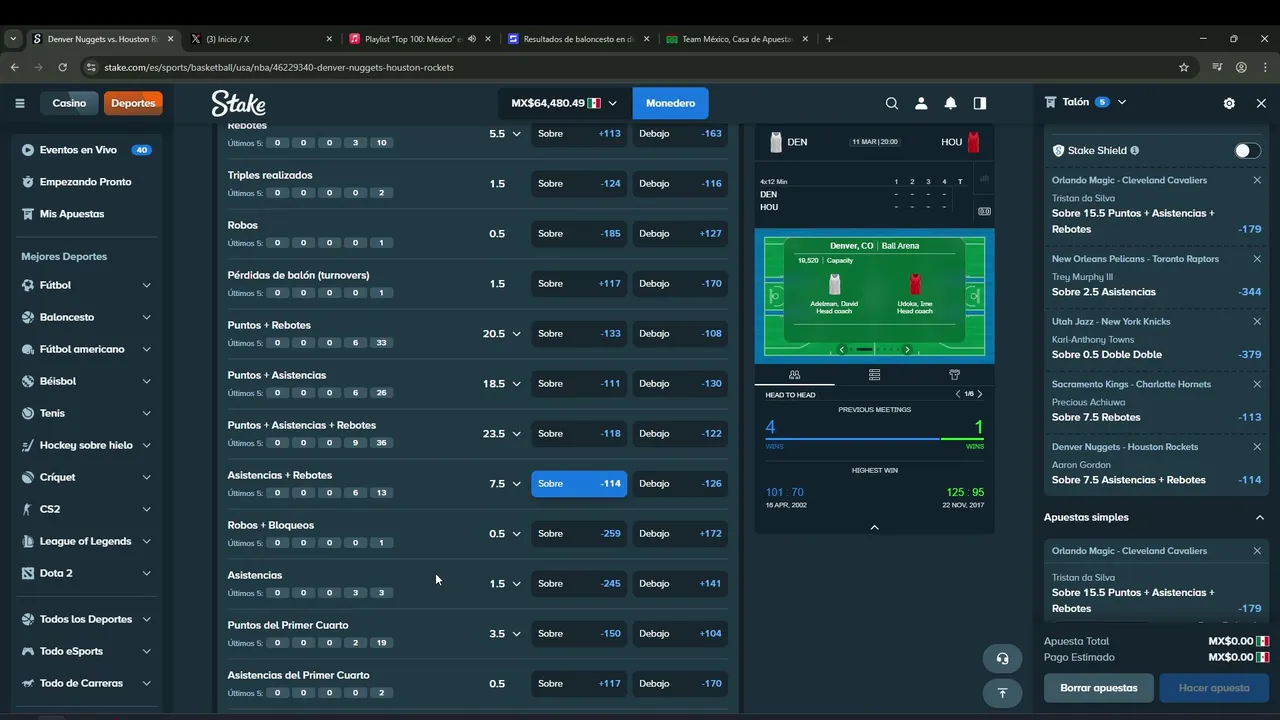Remove the Utah Jazz - New York Knicks bet
The height and width of the screenshot is (720, 1280).
[x=1257, y=321]
